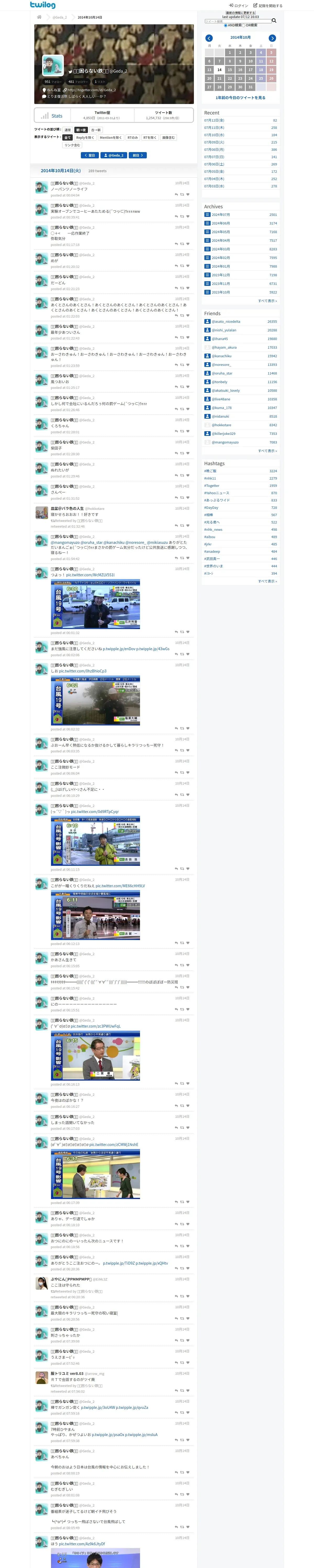Click the twilog logo
314x1568 pixels.
(x=43, y=5)
